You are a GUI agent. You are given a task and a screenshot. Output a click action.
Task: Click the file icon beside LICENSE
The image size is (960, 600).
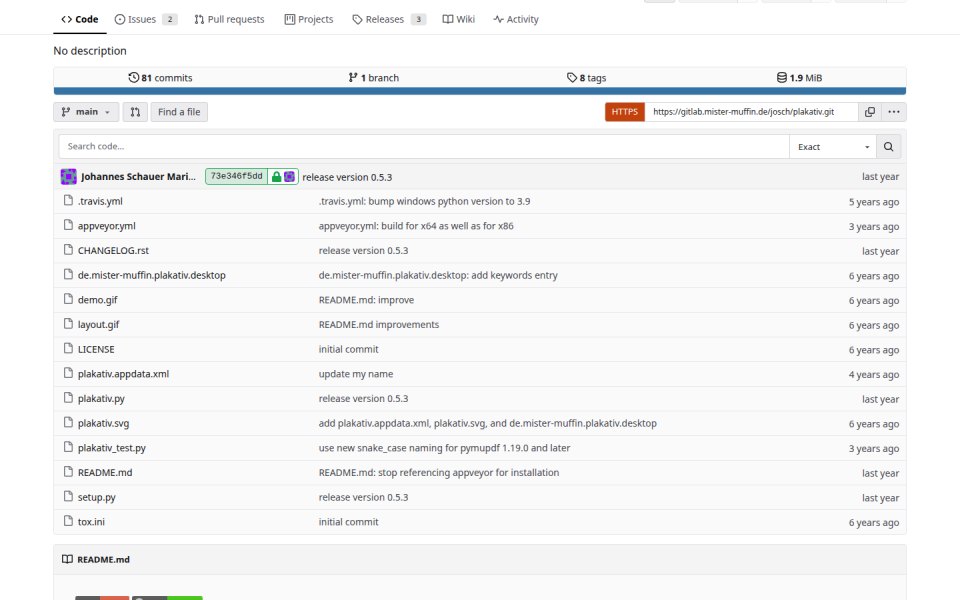click(x=69, y=349)
